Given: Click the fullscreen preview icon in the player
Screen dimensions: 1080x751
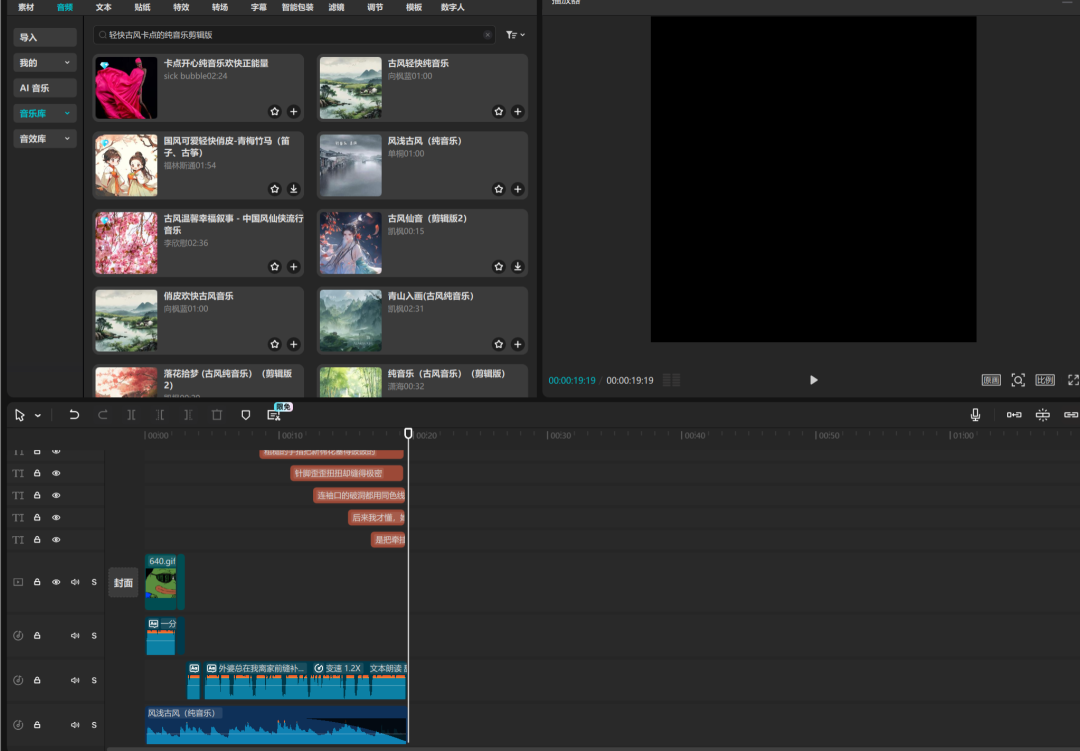Looking at the screenshot, I should click(x=1073, y=380).
